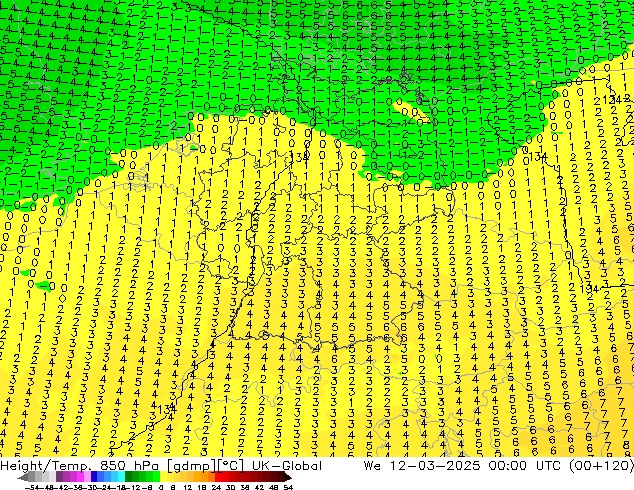Click the "[°C]" unit label
This screenshot has height=490, width=634.
(x=231, y=466)
